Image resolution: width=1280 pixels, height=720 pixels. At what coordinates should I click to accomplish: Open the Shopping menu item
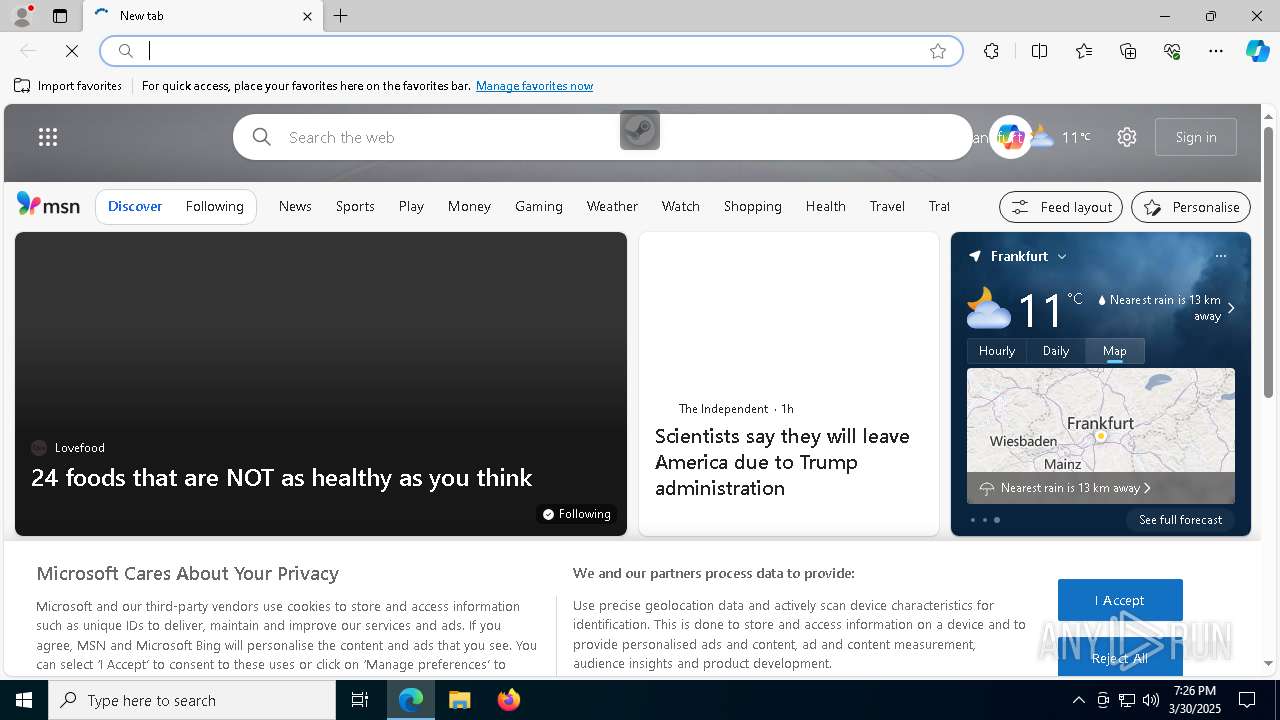click(753, 206)
